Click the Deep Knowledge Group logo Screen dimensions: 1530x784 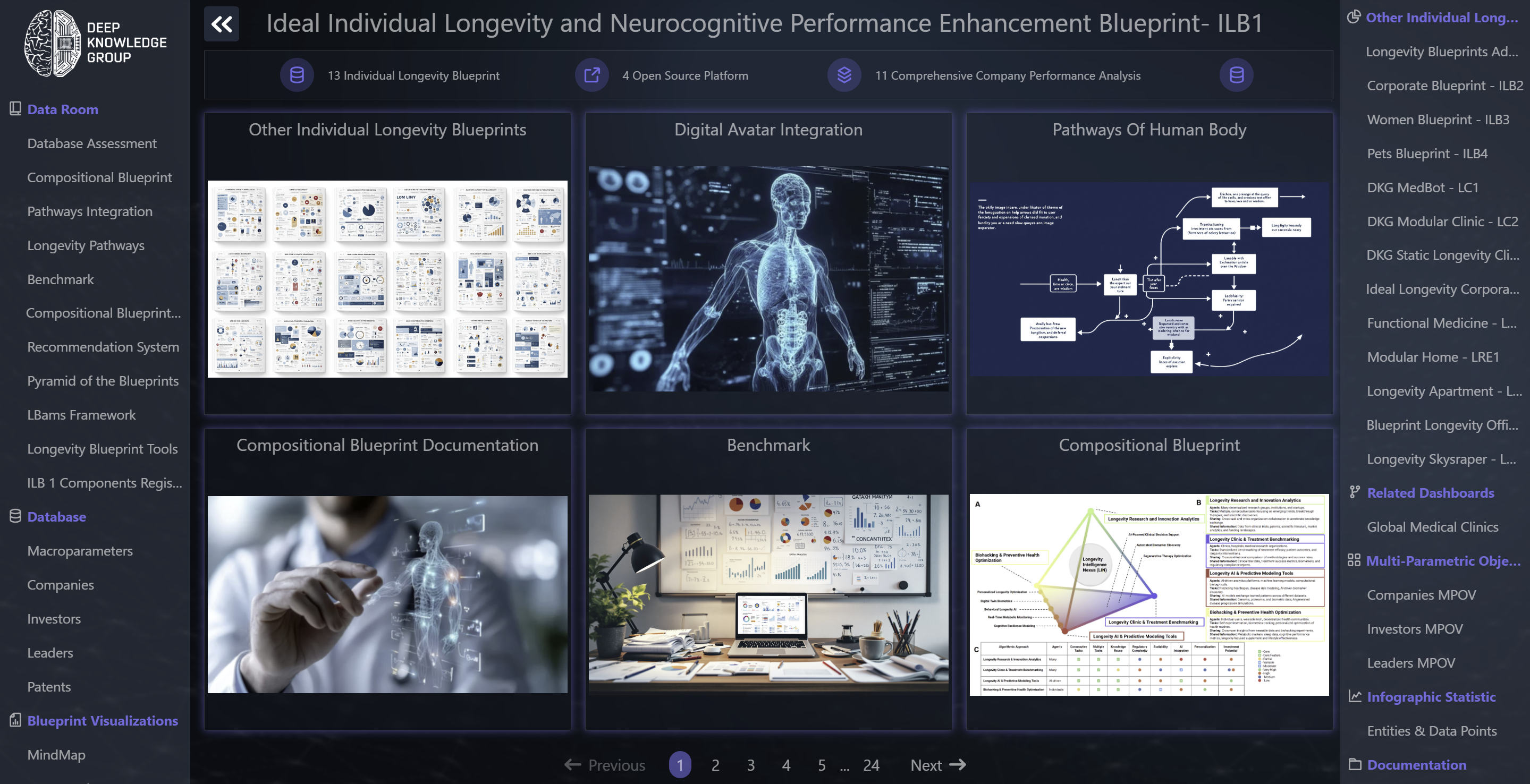[x=95, y=42]
